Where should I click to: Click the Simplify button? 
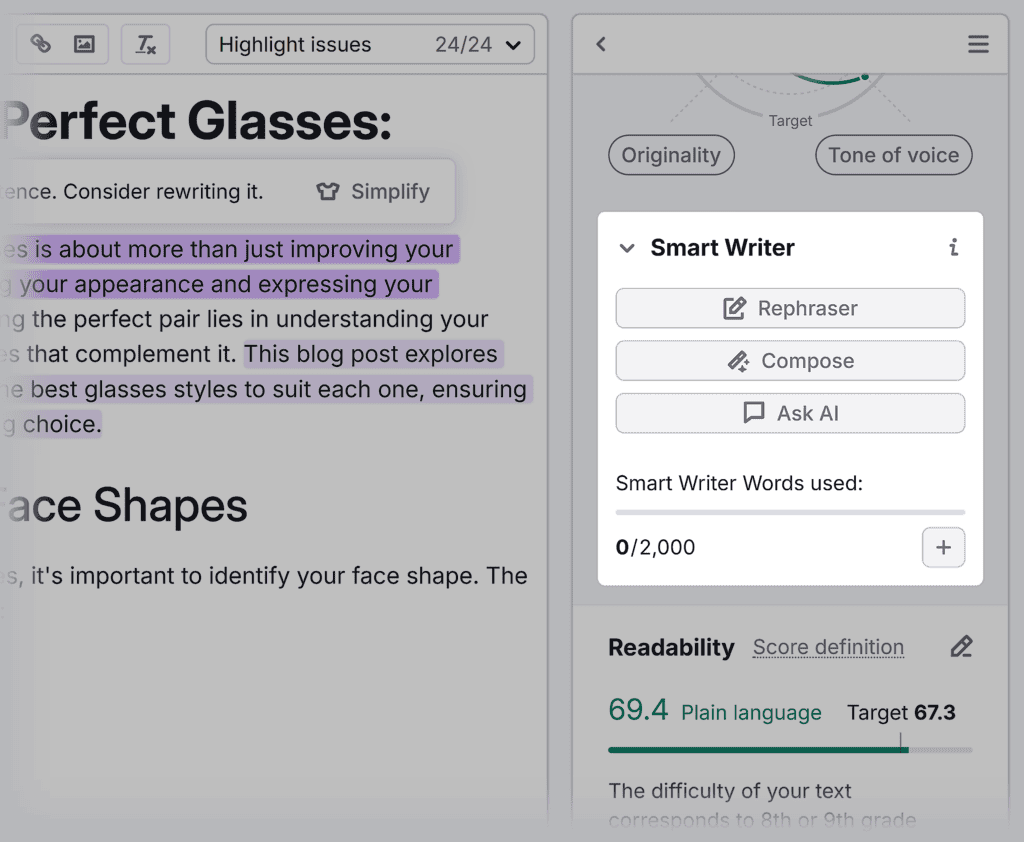point(373,192)
